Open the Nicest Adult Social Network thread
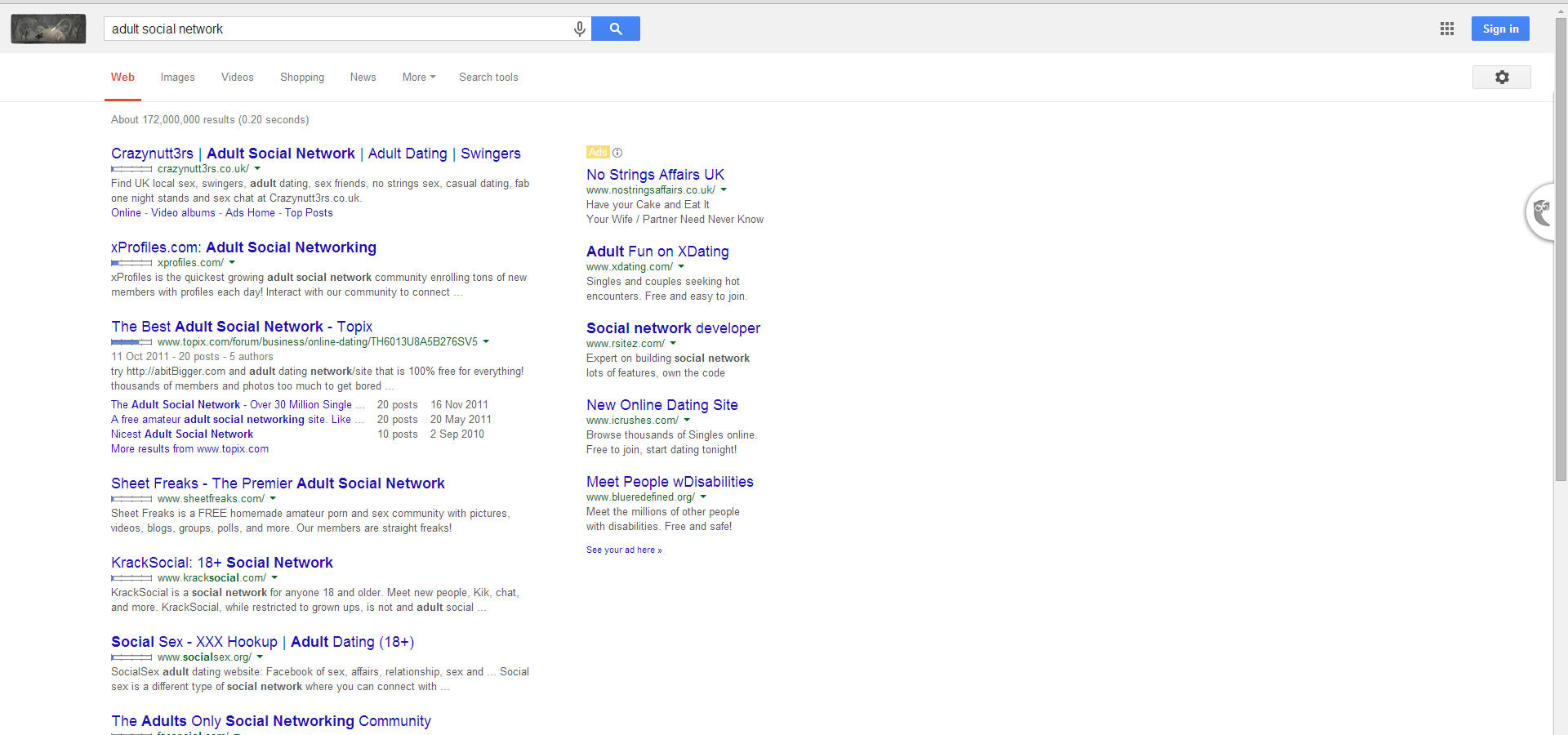Screen dimensions: 1568x735 click(x=182, y=434)
